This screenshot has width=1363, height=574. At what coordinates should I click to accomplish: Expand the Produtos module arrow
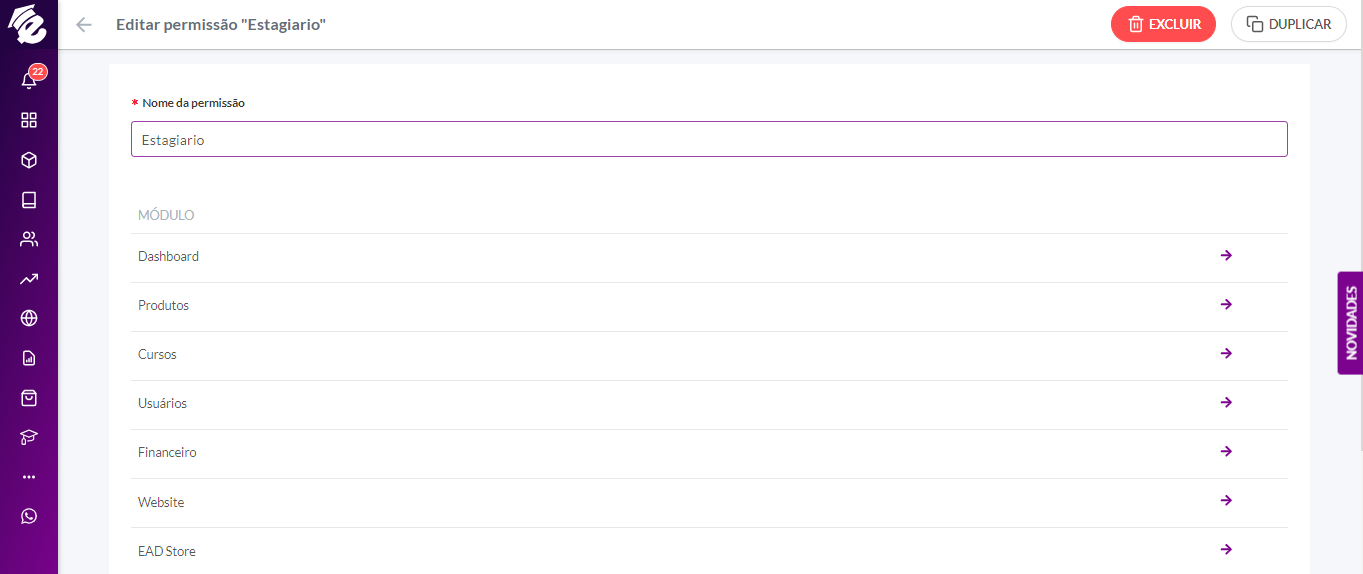click(1226, 304)
